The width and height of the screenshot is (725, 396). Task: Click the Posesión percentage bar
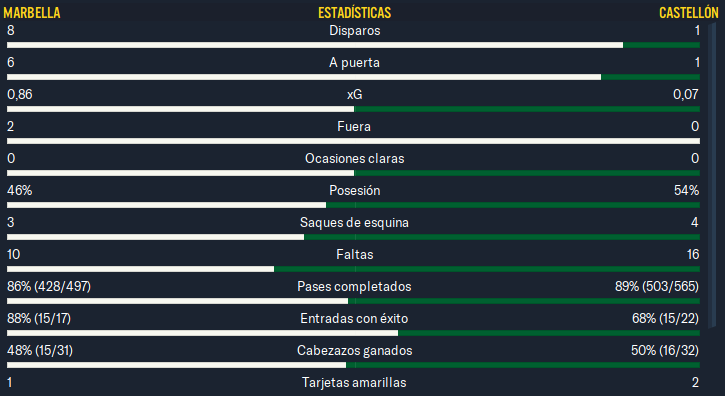[x=353, y=205]
